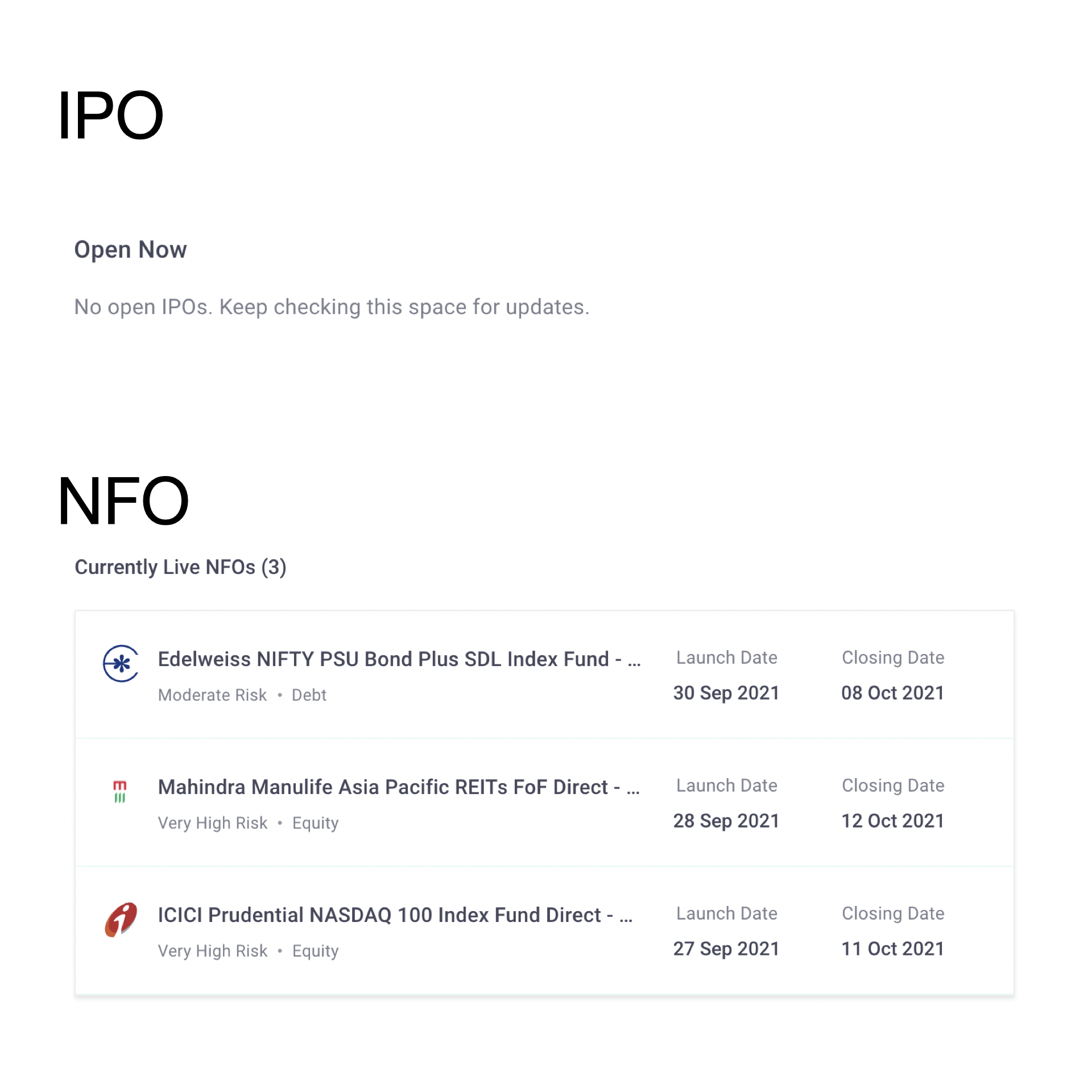Click Equity label under ICICI Prudential fund
This screenshot has height=1092, width=1092.
pyautogui.click(x=315, y=951)
